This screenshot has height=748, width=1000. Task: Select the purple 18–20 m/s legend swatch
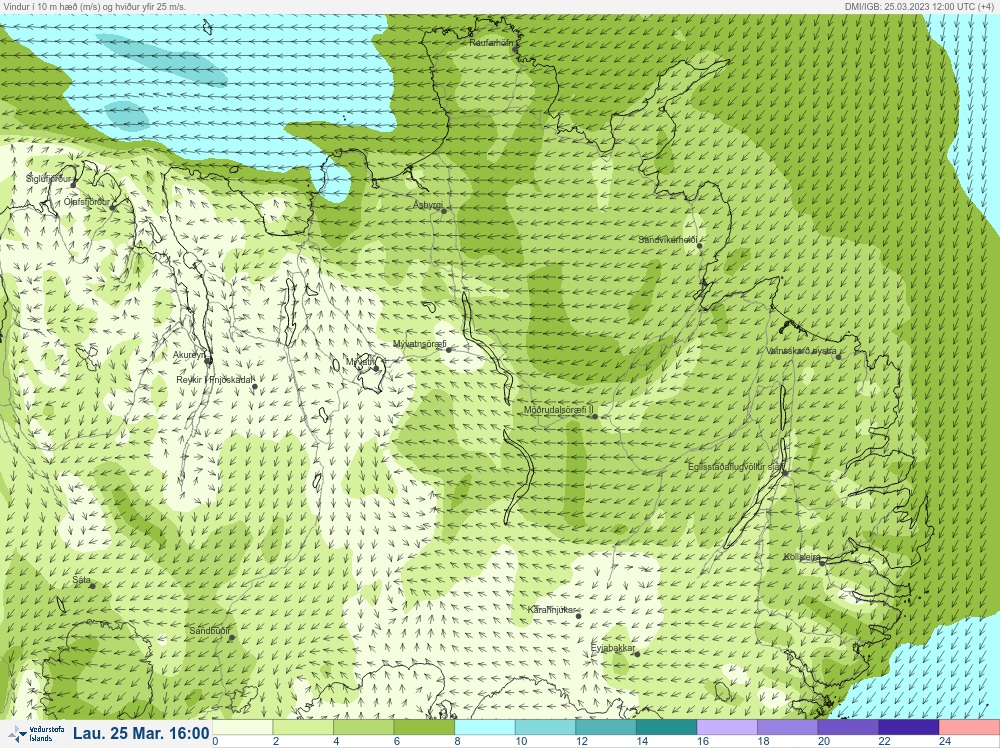coord(788,727)
